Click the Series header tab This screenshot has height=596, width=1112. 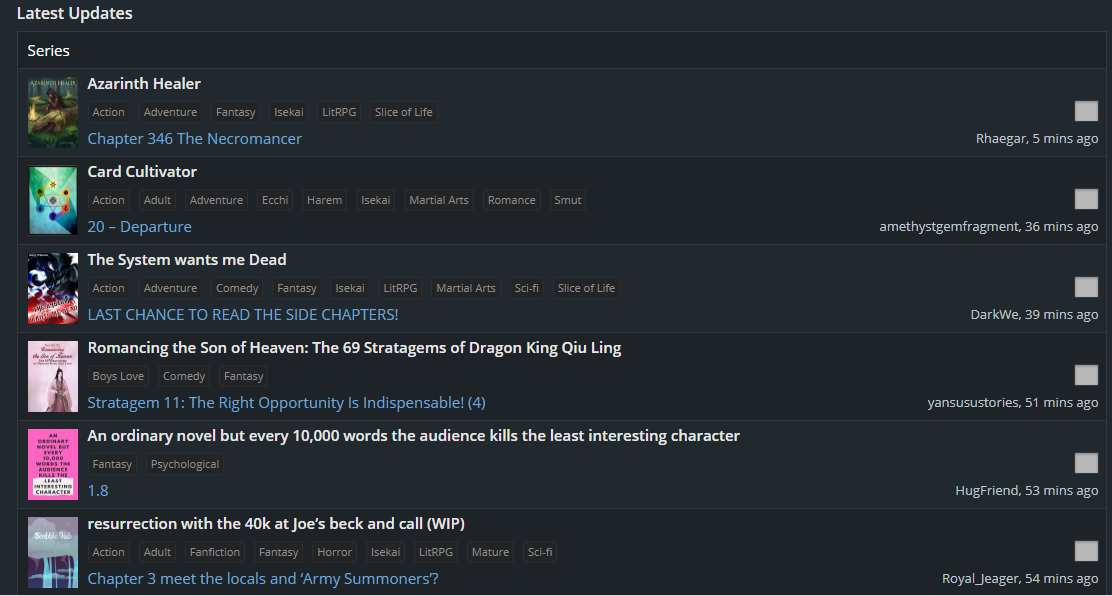(48, 50)
